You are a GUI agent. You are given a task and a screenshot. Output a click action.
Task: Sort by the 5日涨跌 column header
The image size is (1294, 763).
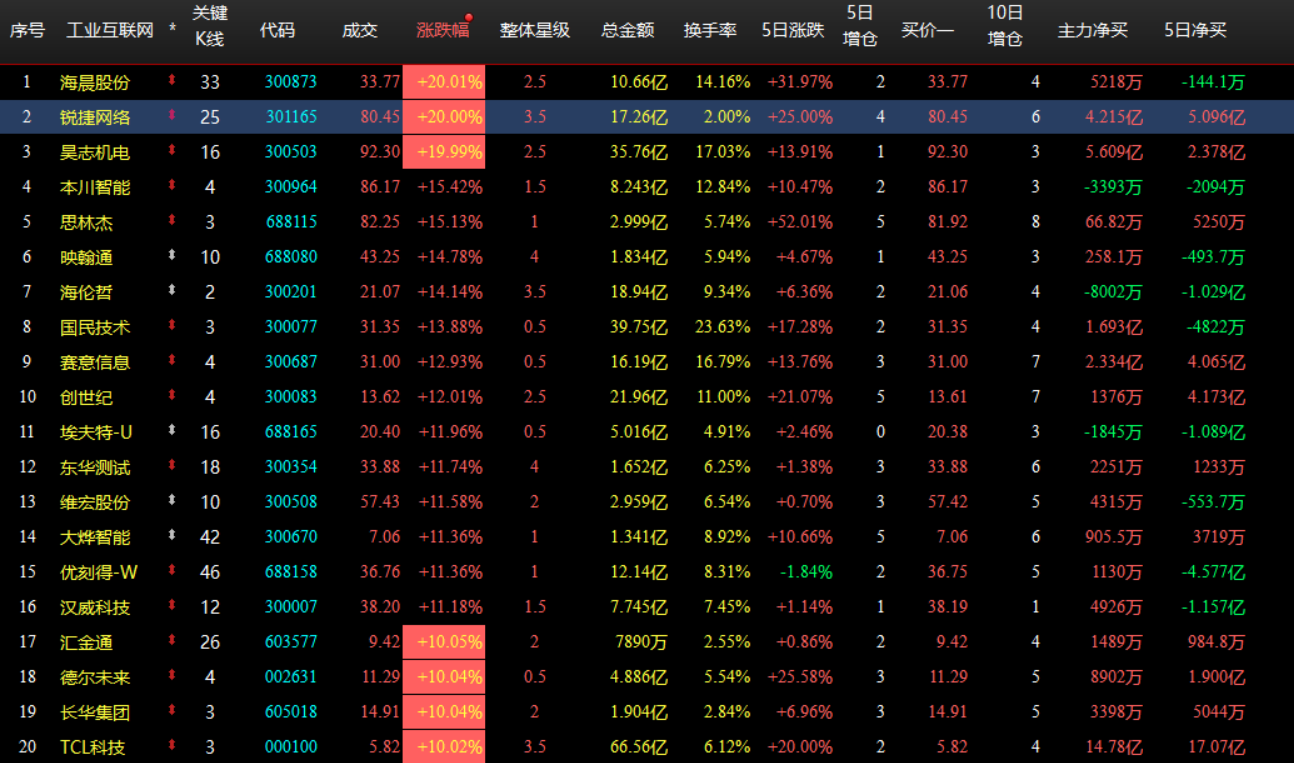coord(793,30)
